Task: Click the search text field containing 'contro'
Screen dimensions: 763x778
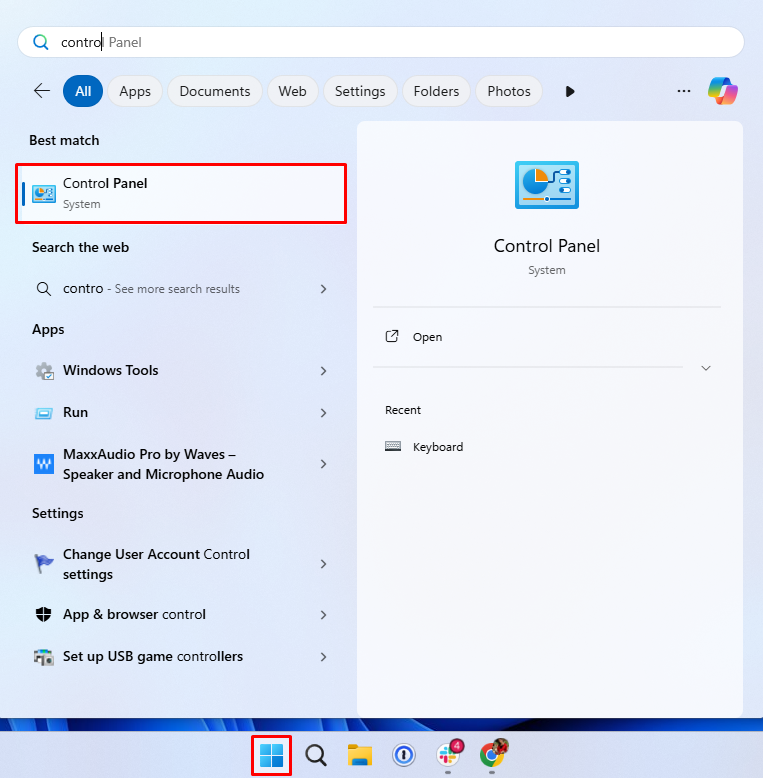Action: click(381, 42)
